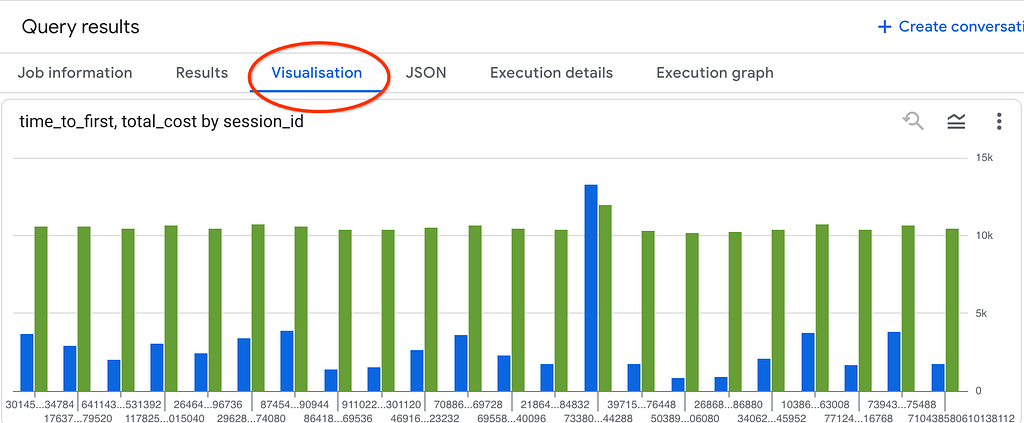Viewport: 1024px width, 423px height.
Task: Click the axis label 641143...531392
Action: (x=121, y=405)
